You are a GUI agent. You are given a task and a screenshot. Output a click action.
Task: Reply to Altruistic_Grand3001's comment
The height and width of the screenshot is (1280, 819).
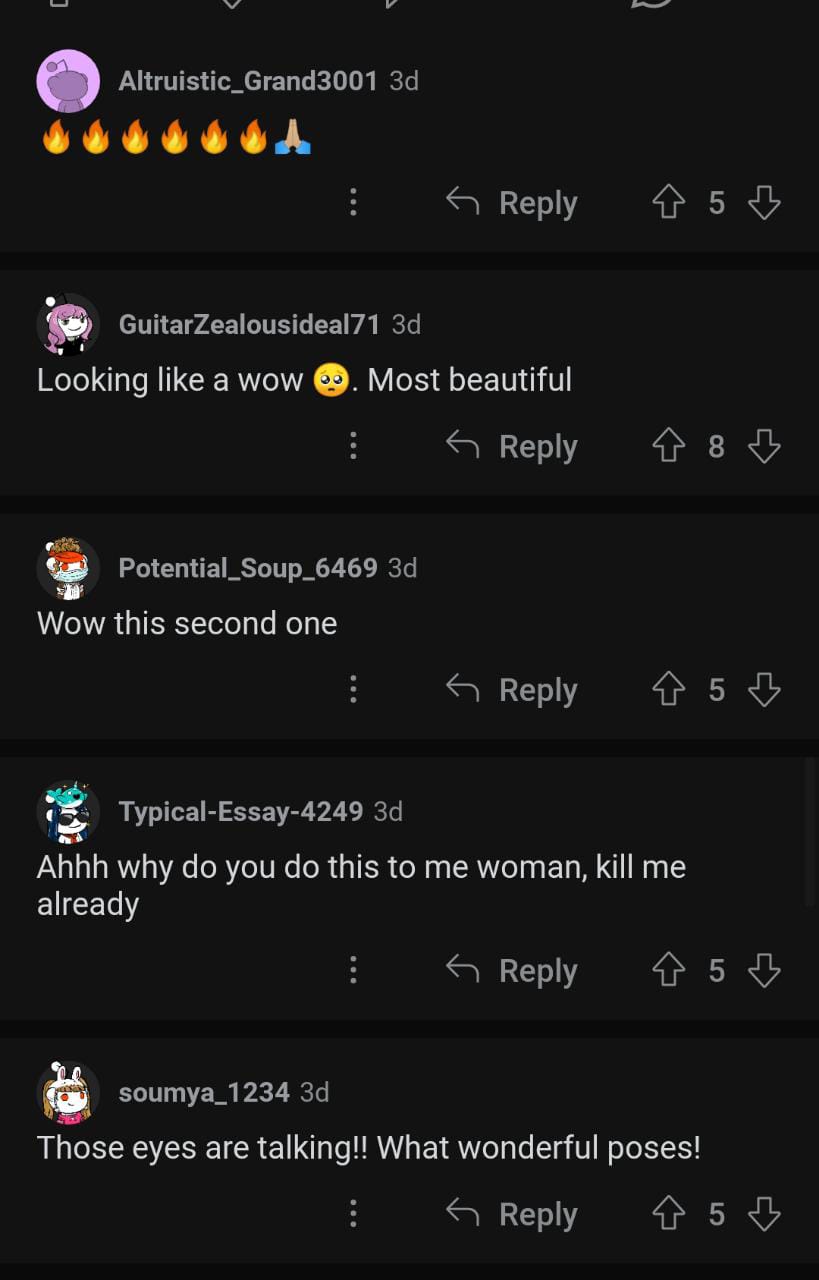(512, 203)
